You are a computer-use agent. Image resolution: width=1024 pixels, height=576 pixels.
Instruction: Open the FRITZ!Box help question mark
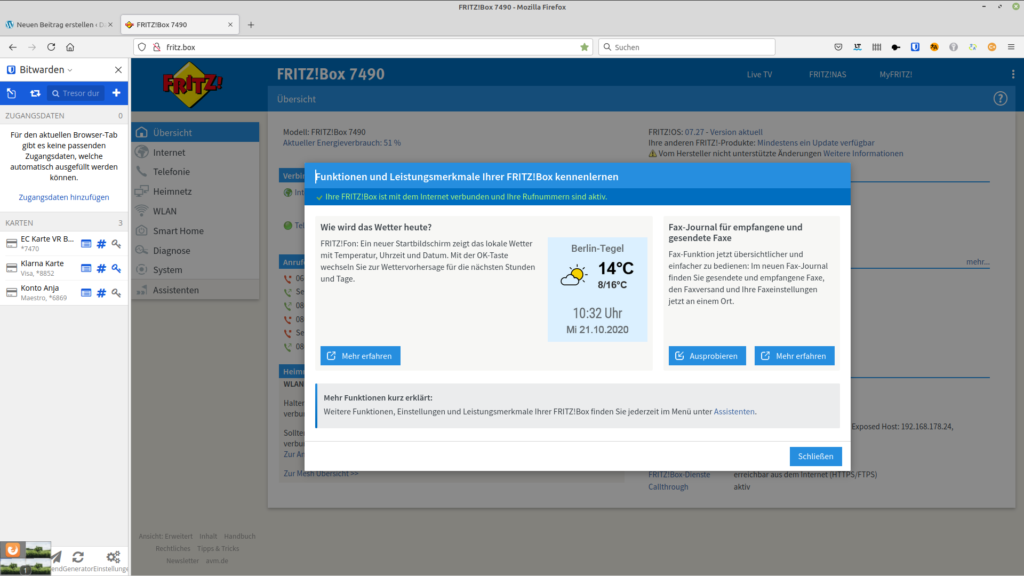point(1000,99)
